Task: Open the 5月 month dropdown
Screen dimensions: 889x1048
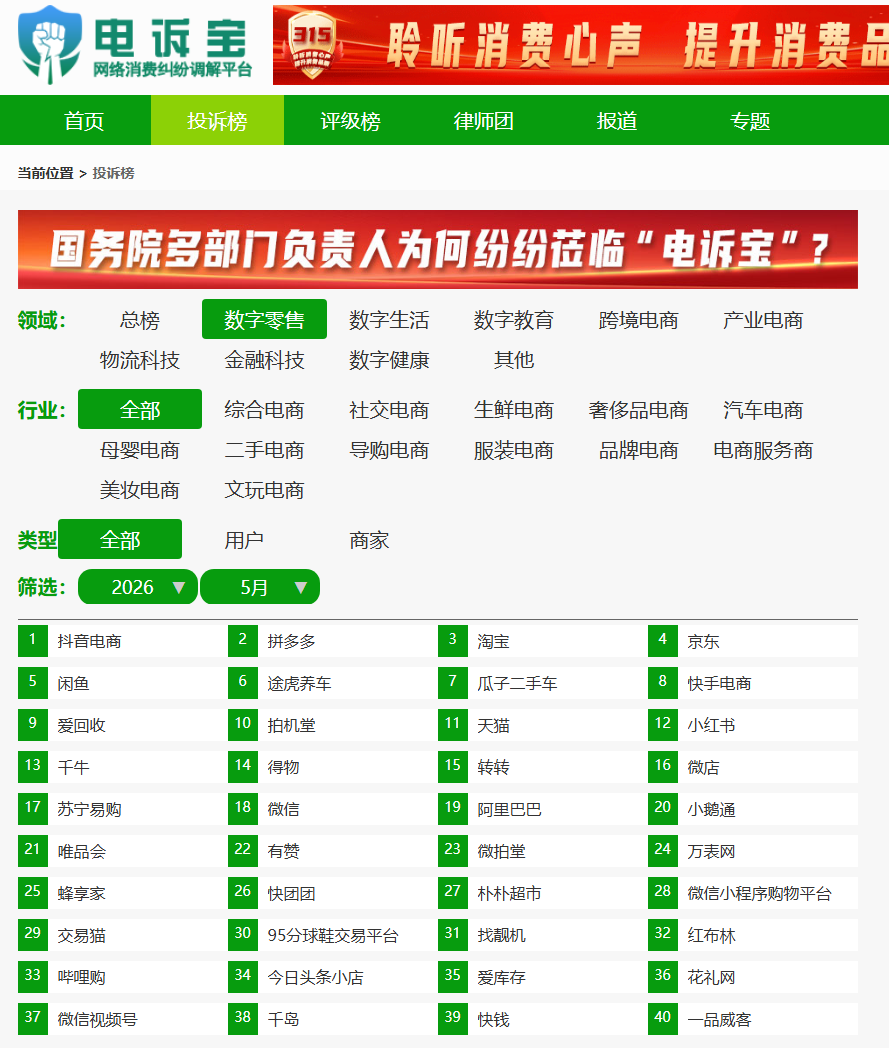Action: (x=260, y=587)
